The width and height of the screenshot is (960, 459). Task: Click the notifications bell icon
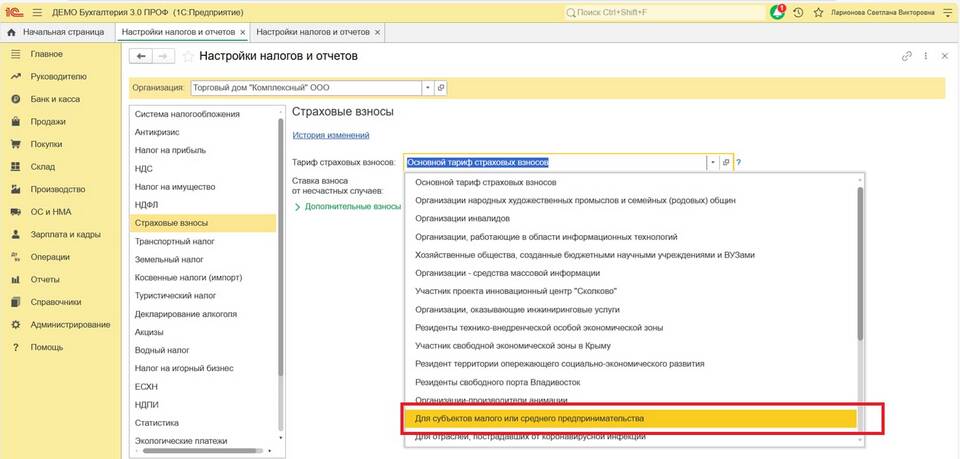coord(778,12)
